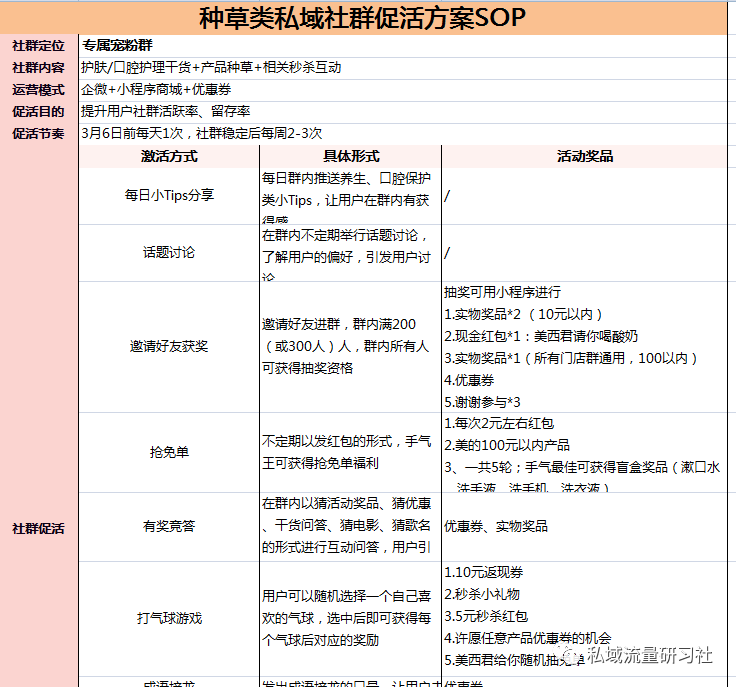736x687 pixels.
Task: Click the prize line '抽奖可用小程序进行'
Action: pos(502,292)
